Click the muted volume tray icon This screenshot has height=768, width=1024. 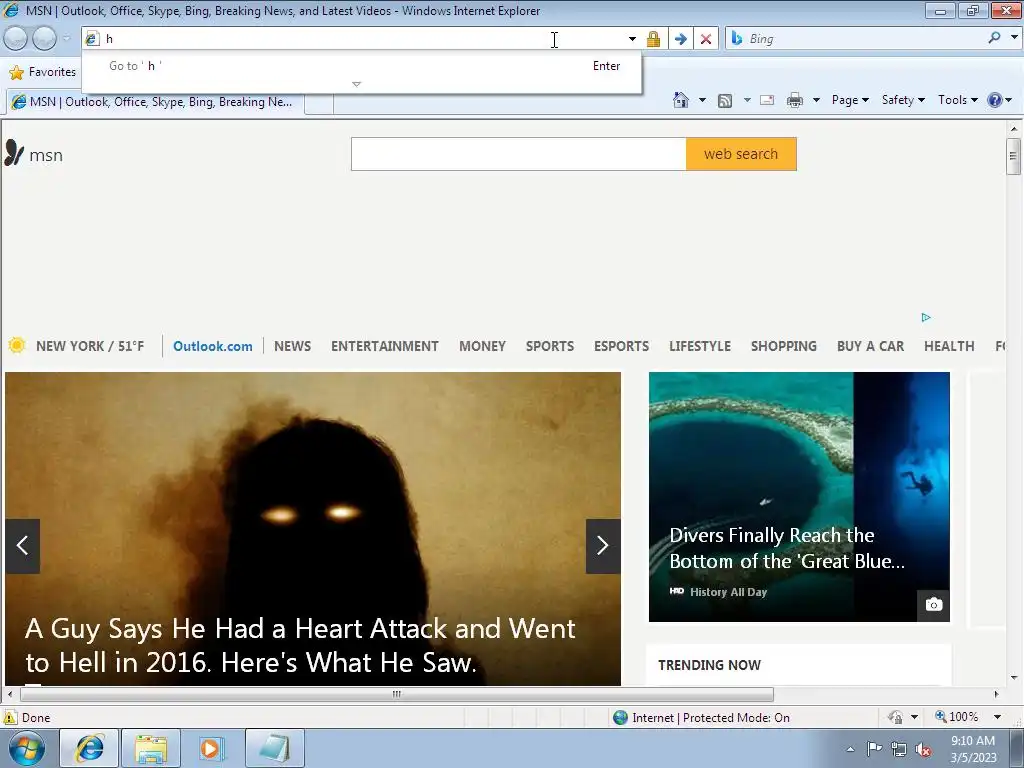coord(923,749)
